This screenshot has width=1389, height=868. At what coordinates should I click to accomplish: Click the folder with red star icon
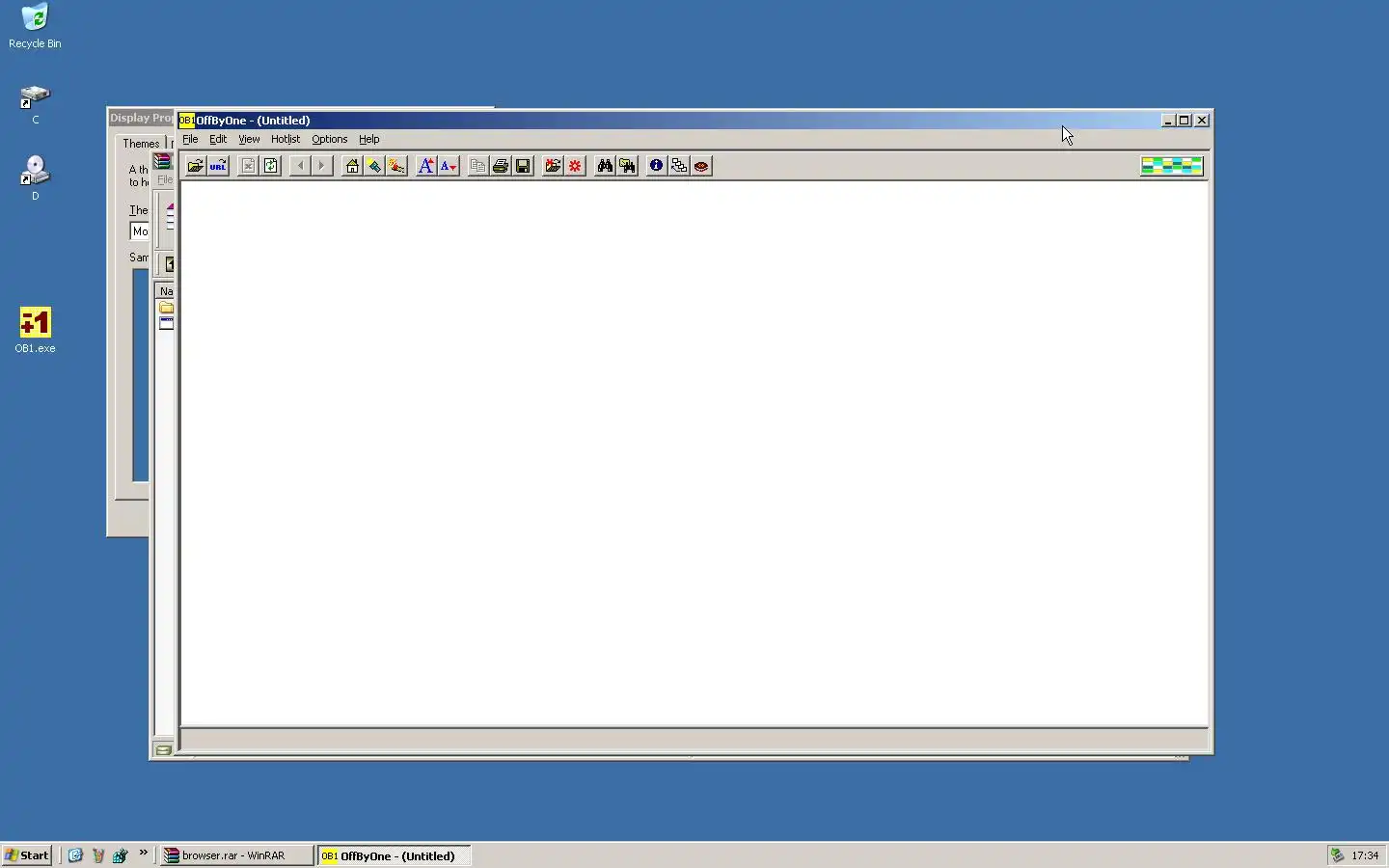click(553, 166)
